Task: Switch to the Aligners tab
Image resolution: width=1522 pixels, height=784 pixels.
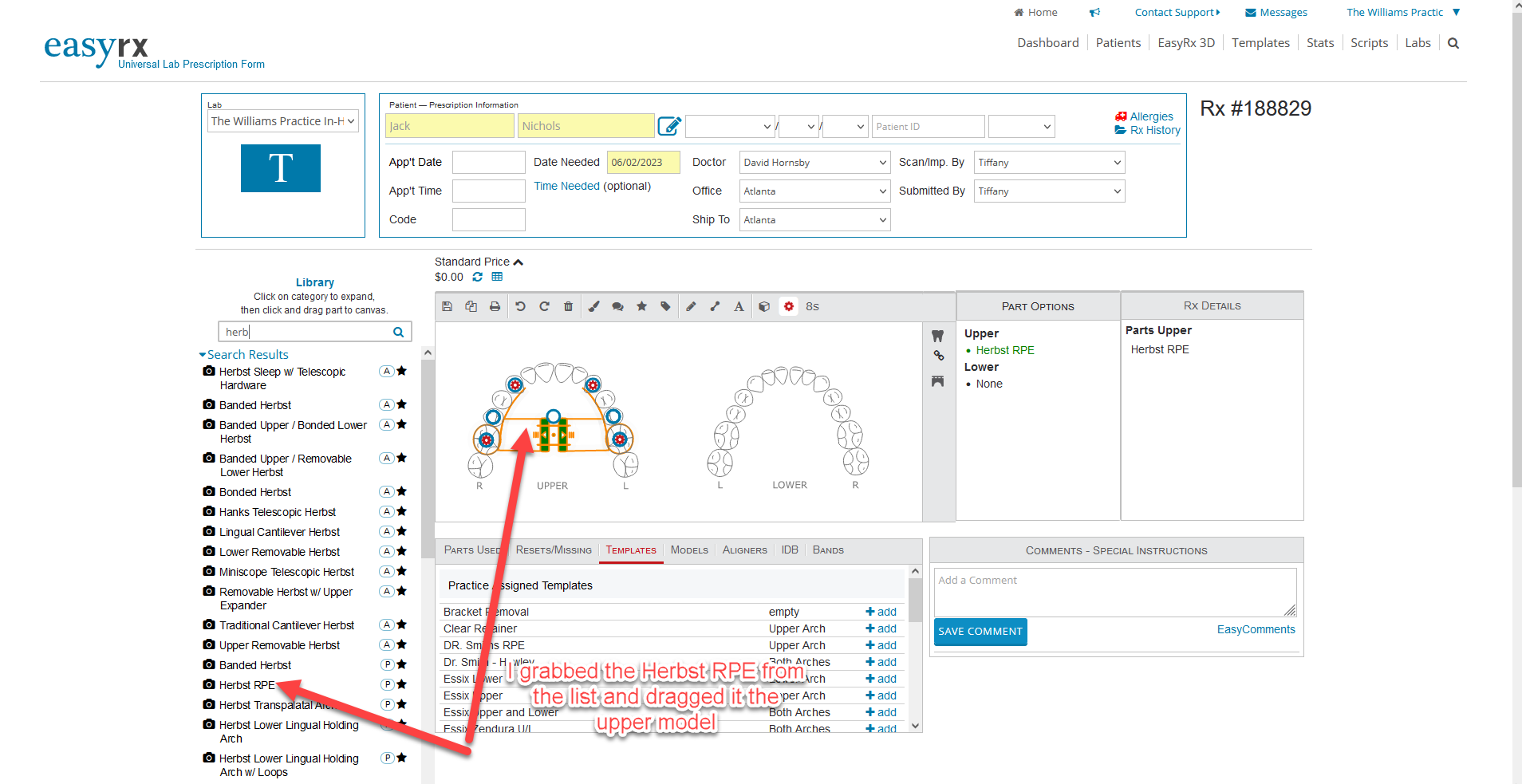Action: click(x=745, y=550)
